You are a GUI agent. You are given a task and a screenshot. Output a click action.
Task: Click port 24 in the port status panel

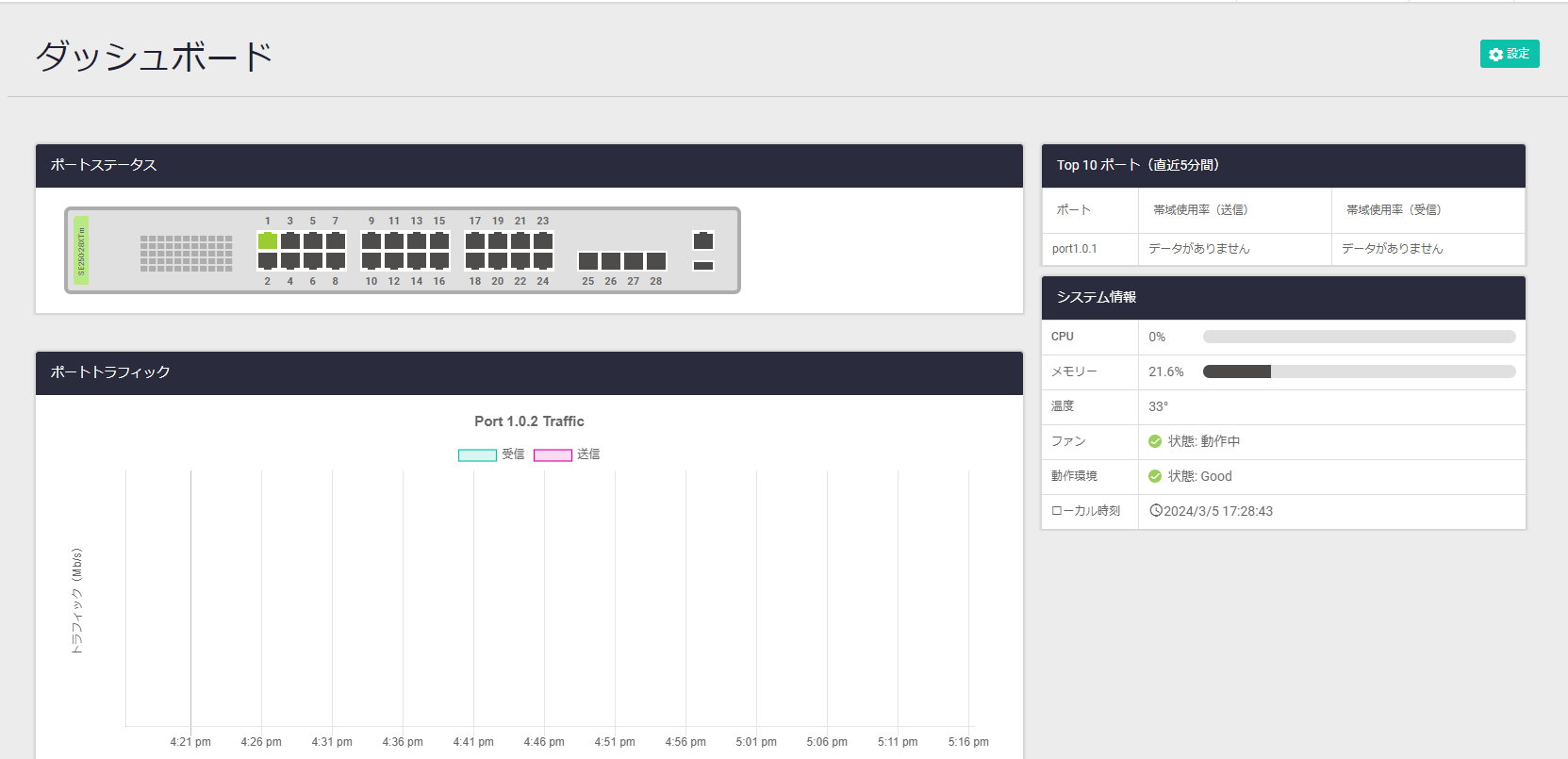tap(543, 260)
